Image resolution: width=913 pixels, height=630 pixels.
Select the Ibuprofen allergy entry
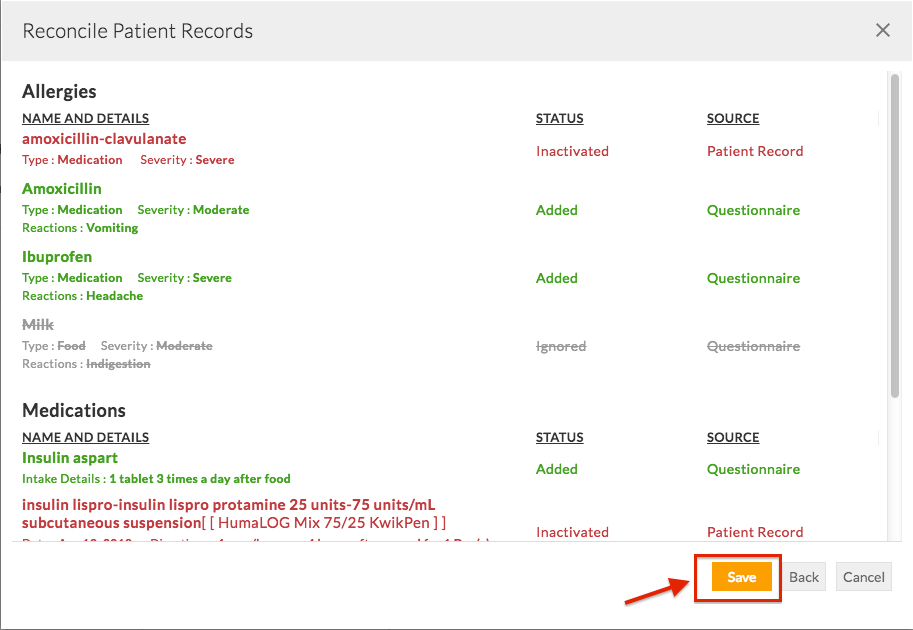(57, 257)
